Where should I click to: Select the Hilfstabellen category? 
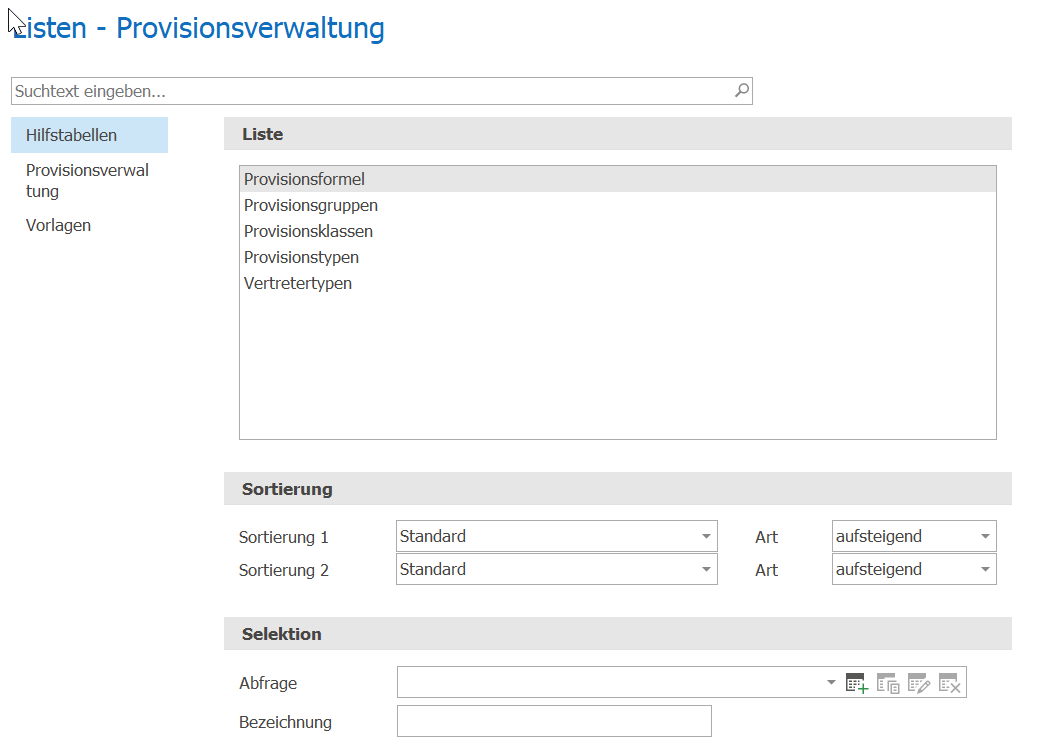coord(90,135)
